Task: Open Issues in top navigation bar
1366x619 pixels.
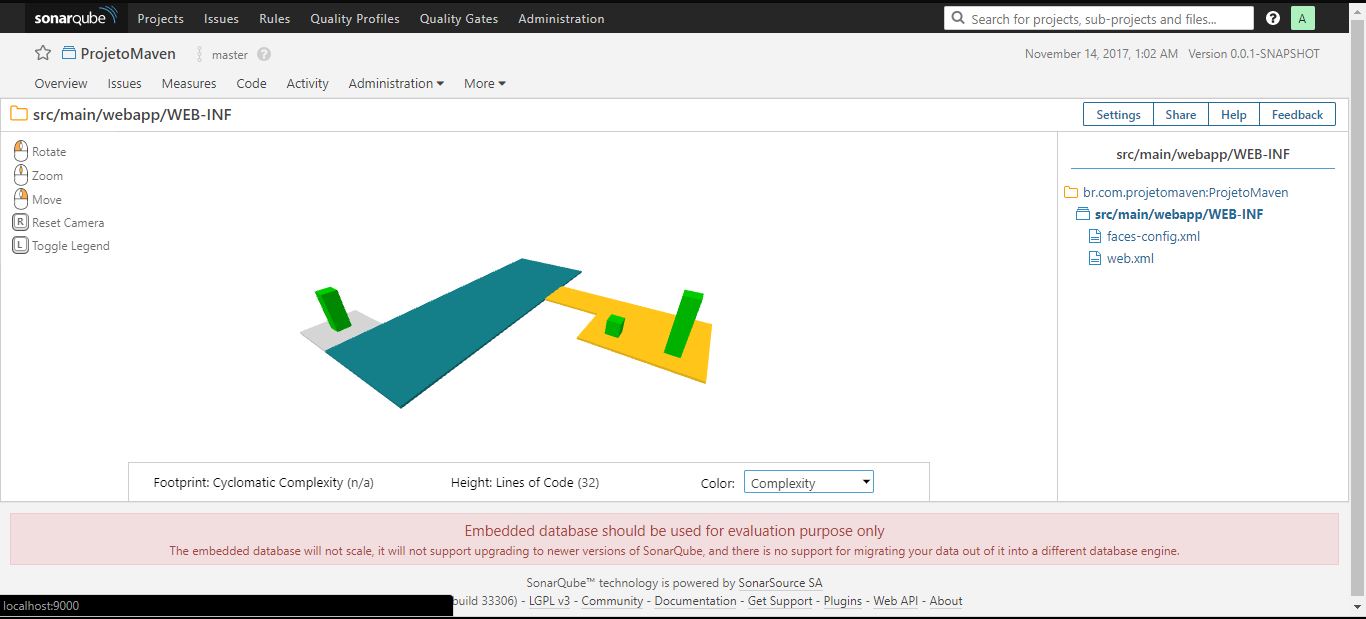Action: point(221,18)
